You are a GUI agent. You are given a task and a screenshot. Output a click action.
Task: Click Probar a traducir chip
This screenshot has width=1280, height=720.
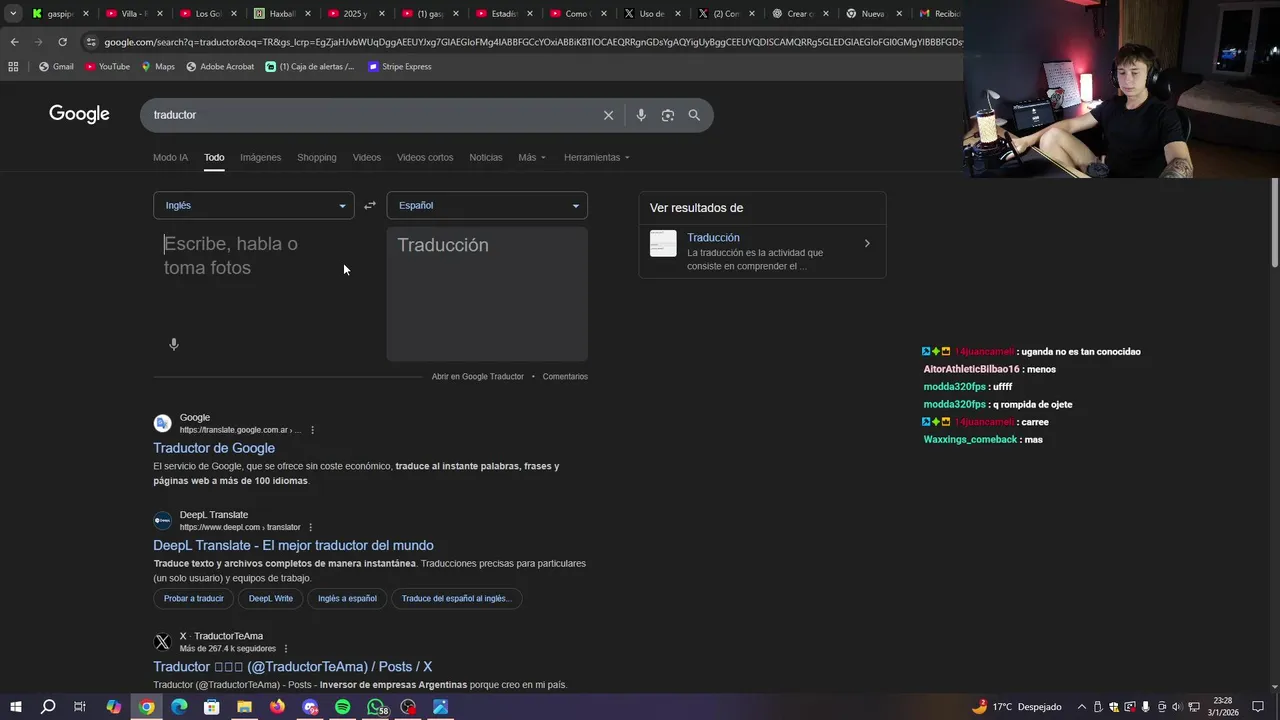click(194, 598)
